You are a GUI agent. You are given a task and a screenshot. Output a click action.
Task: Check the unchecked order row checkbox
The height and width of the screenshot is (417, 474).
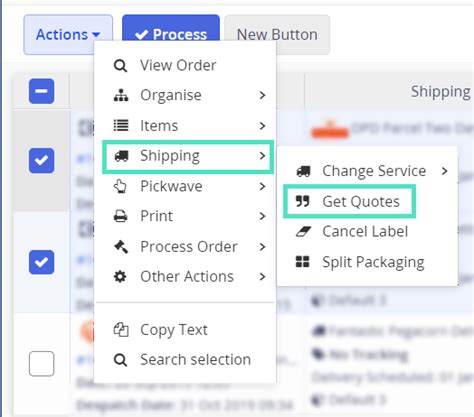41,363
